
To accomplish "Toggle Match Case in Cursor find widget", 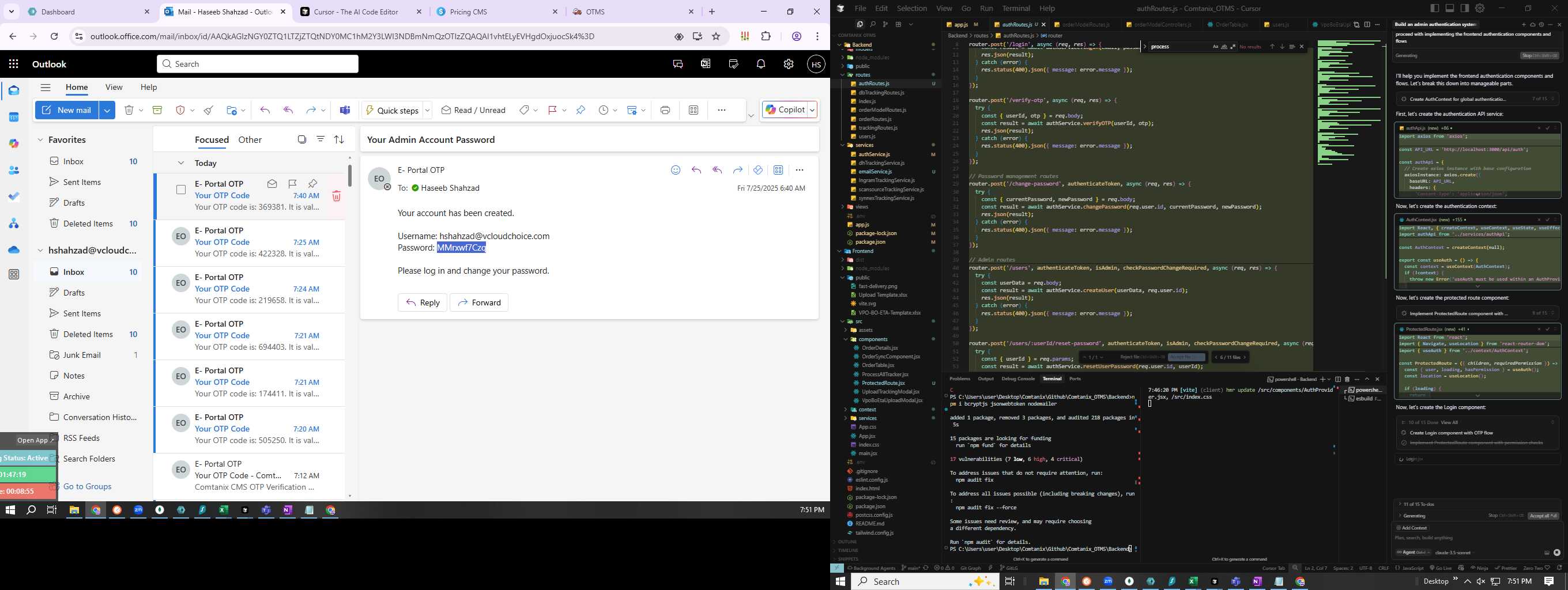I will click(1216, 47).
